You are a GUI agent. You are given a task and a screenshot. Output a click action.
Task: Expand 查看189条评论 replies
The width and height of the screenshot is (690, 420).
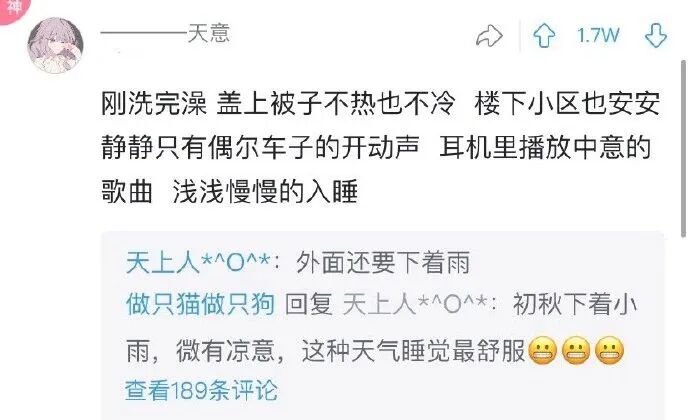pos(202,390)
